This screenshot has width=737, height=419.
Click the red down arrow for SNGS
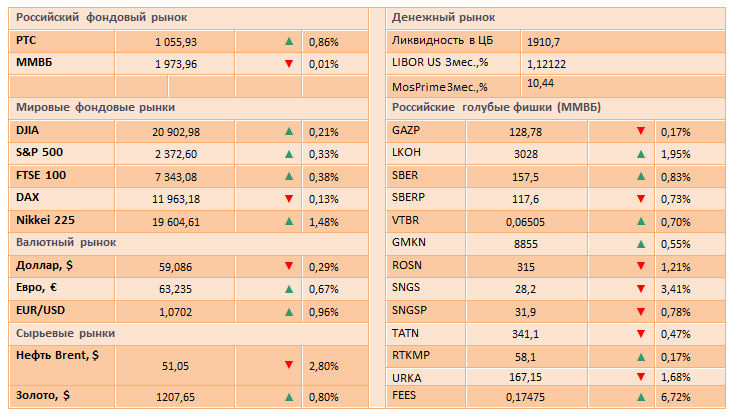point(640,288)
